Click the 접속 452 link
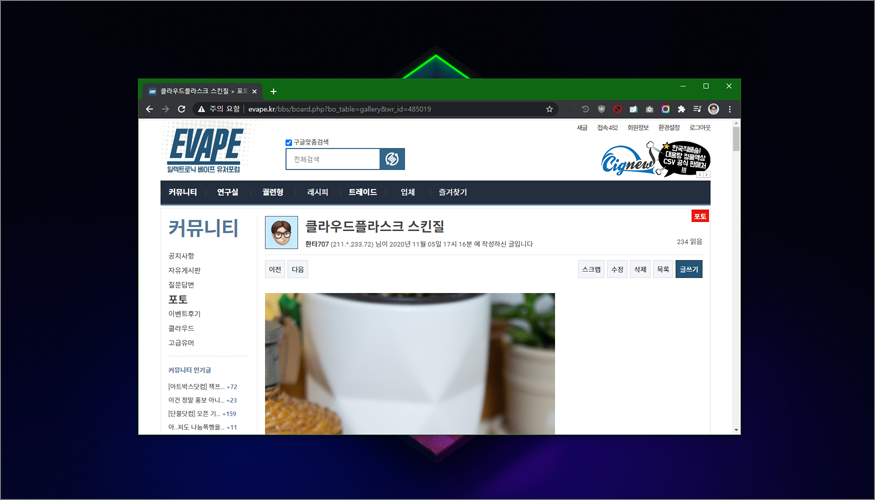The height and width of the screenshot is (500, 875). click(x=608, y=128)
